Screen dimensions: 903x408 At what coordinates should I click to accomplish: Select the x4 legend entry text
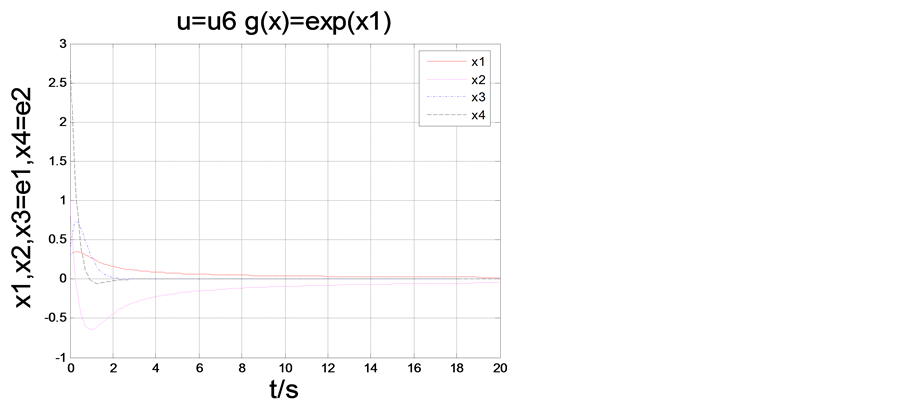click(479, 116)
